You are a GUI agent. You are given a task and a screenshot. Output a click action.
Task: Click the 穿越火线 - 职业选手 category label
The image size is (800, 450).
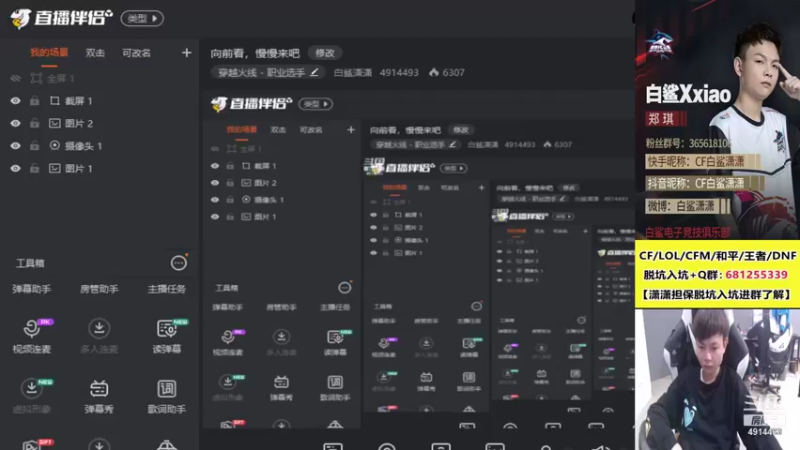[x=261, y=72]
